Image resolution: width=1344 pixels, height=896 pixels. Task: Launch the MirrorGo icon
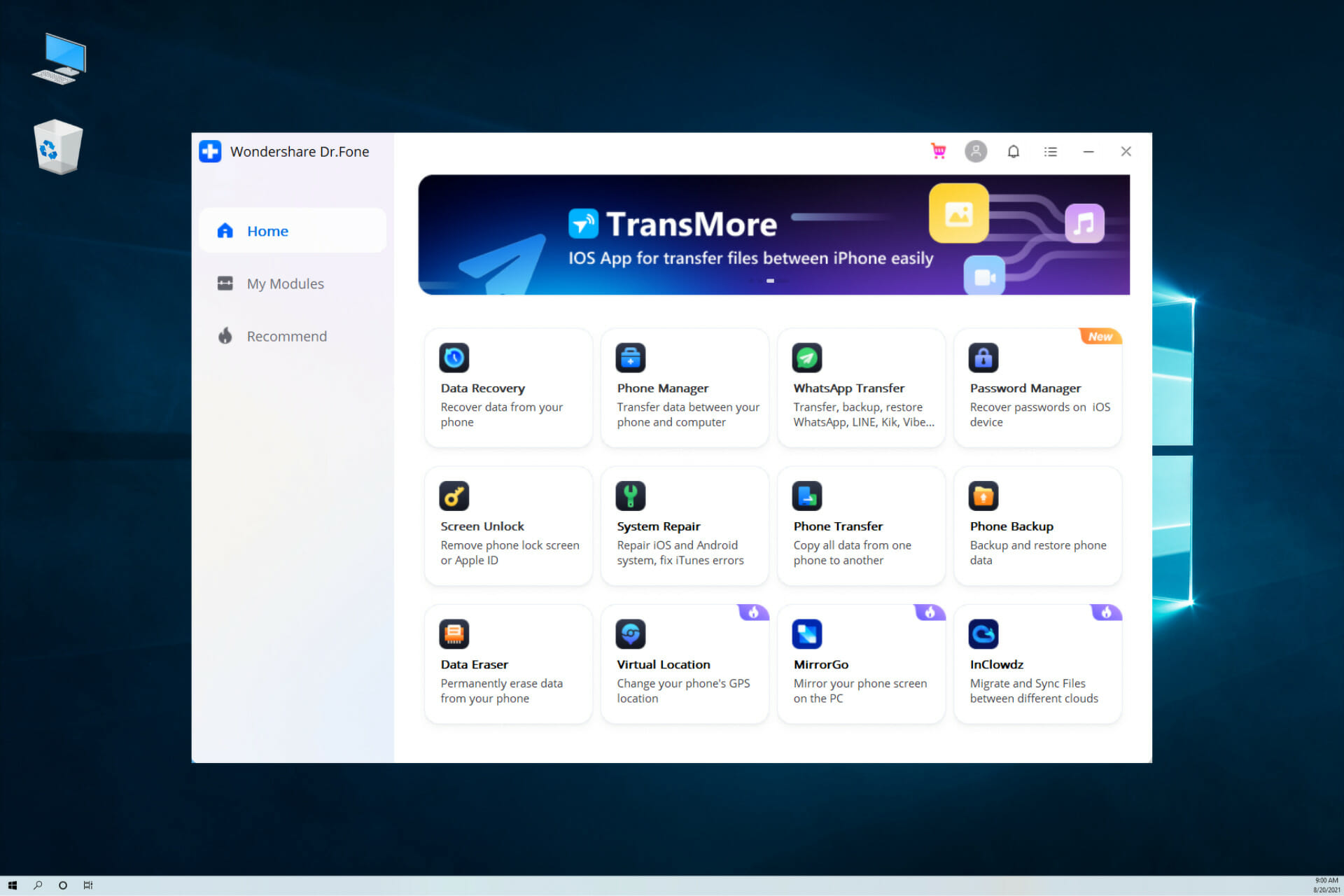point(806,633)
